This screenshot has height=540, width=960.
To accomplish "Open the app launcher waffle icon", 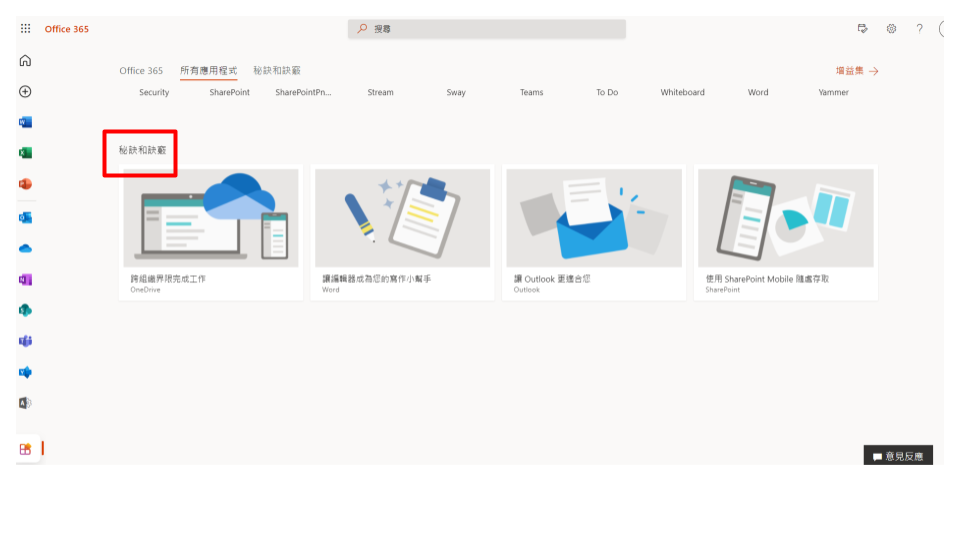I will coord(25,28).
